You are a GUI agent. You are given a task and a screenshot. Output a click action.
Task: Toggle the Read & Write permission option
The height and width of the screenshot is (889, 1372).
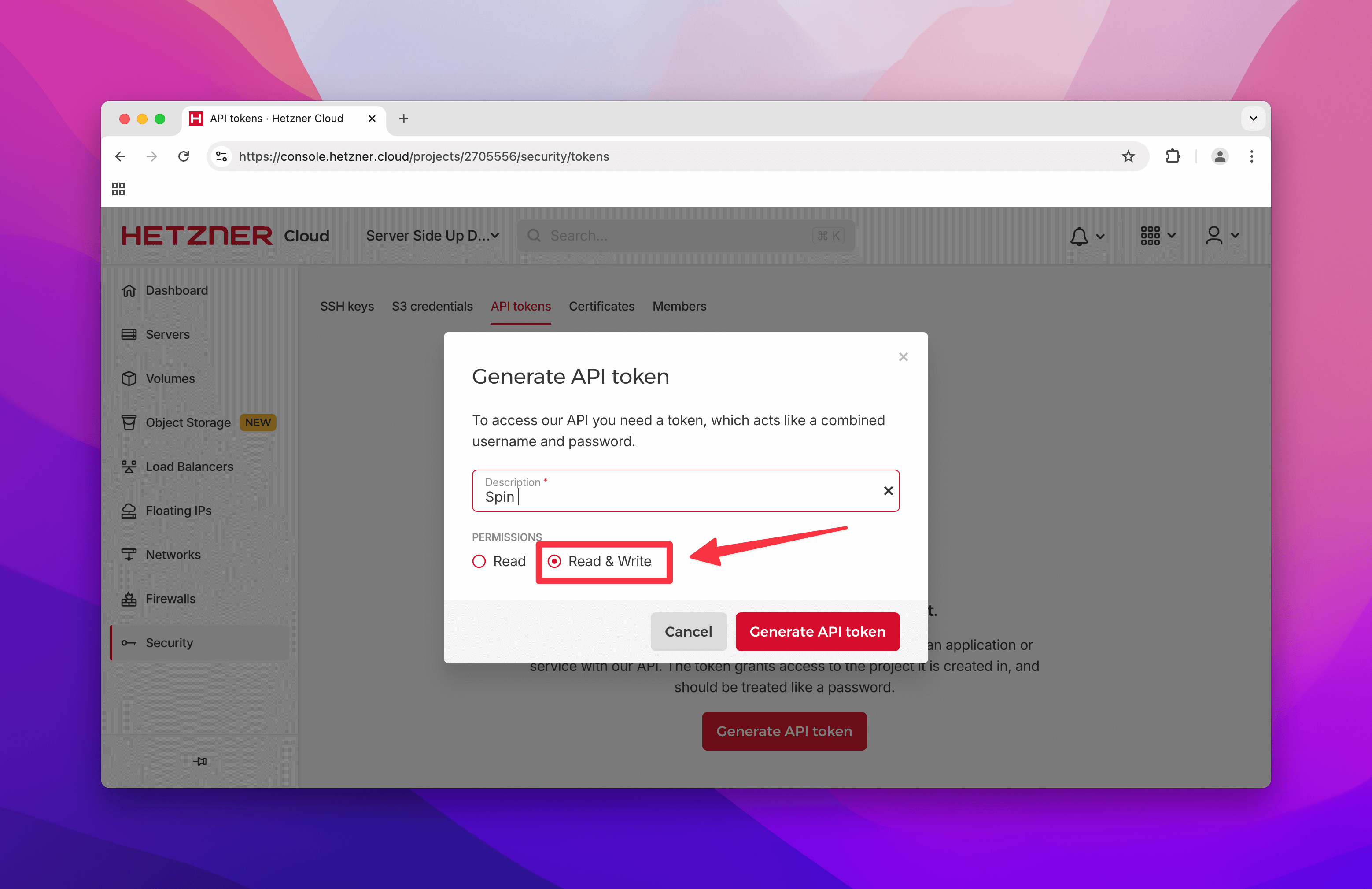(555, 561)
